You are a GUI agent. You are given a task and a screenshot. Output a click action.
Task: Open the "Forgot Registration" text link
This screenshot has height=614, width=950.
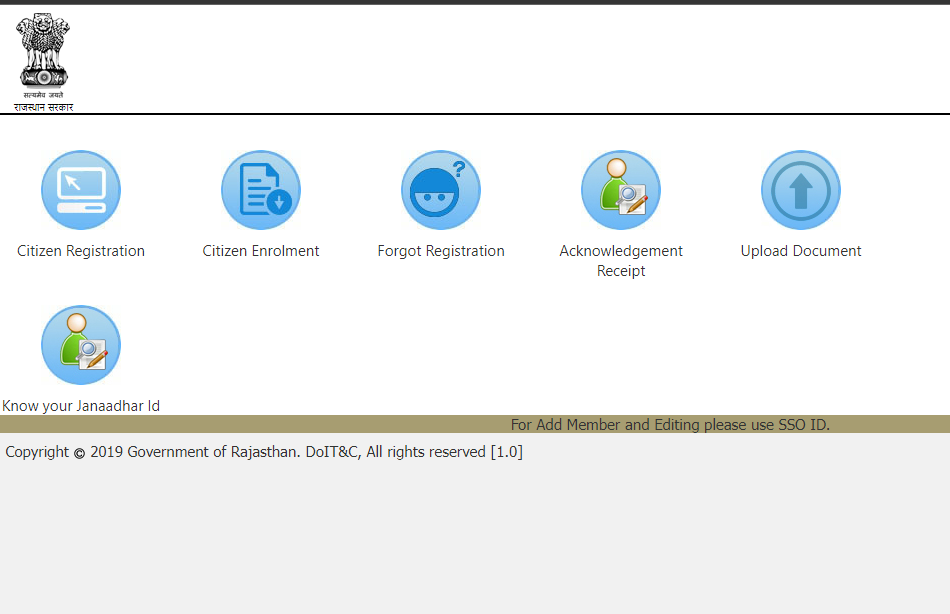tap(441, 251)
